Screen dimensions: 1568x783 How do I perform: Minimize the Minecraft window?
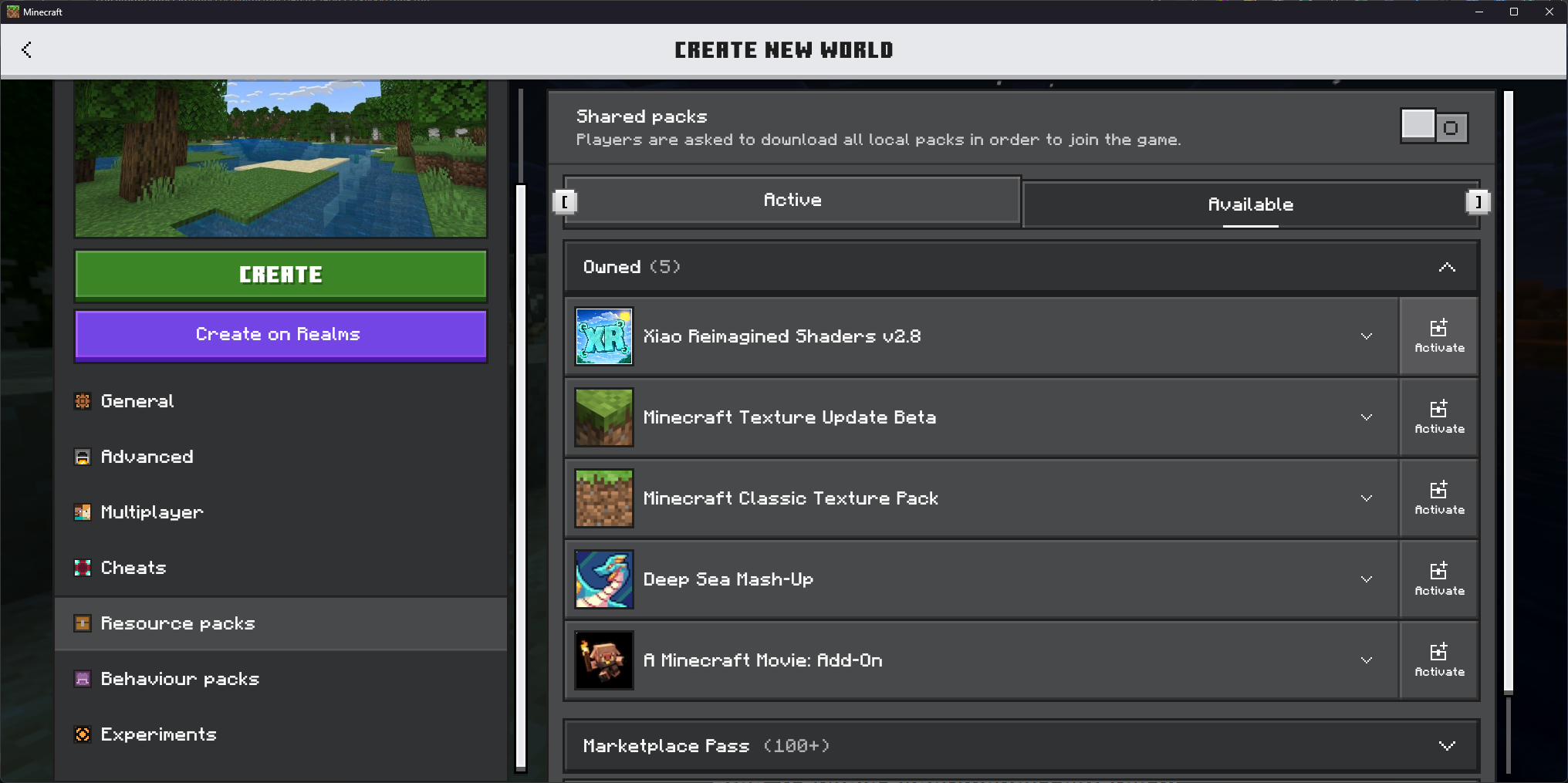pos(1479,12)
